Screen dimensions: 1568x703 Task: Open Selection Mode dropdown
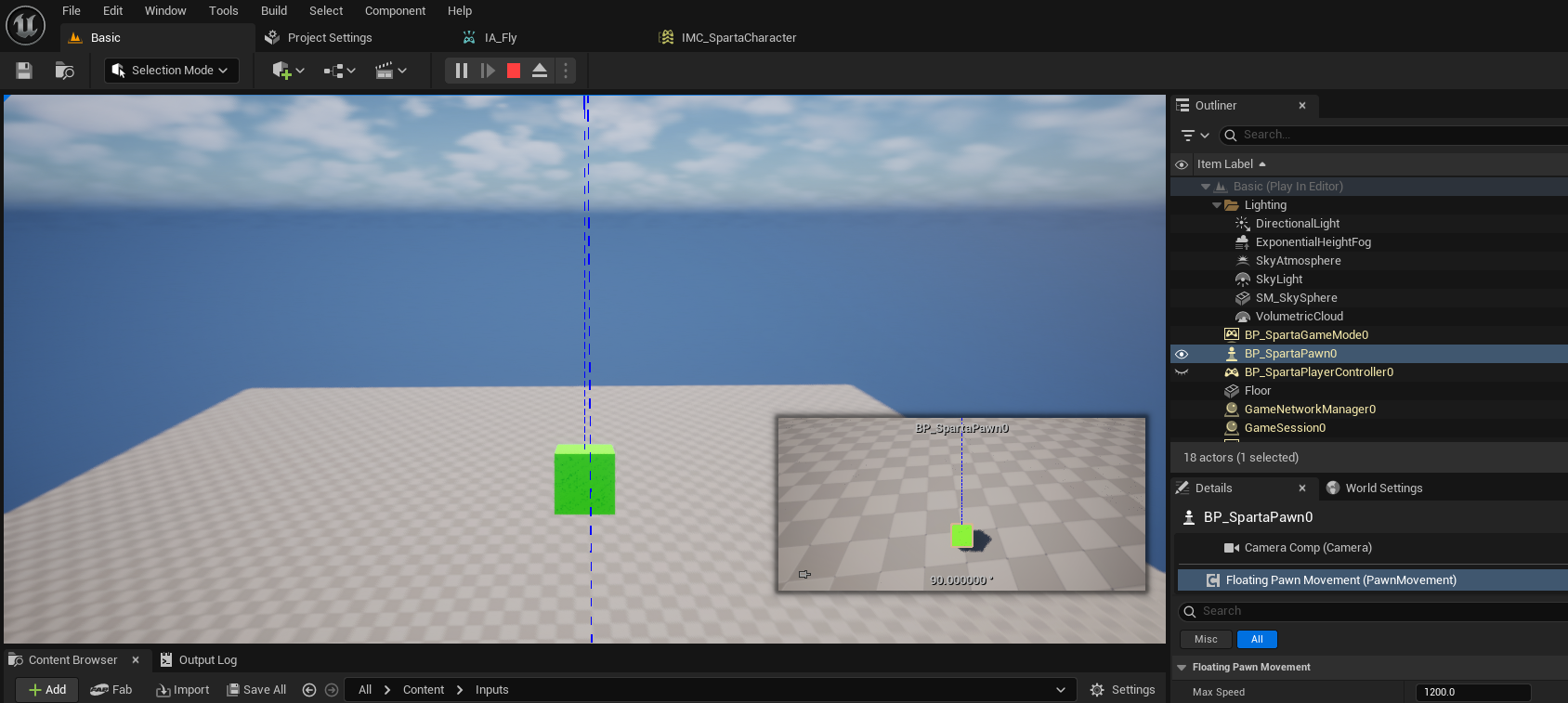[171, 71]
